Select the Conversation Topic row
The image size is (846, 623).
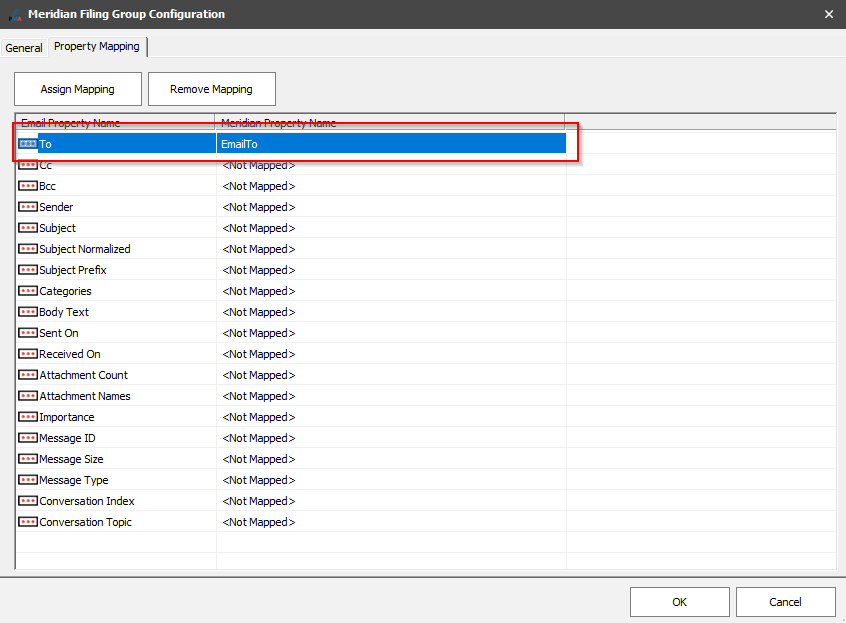point(291,522)
